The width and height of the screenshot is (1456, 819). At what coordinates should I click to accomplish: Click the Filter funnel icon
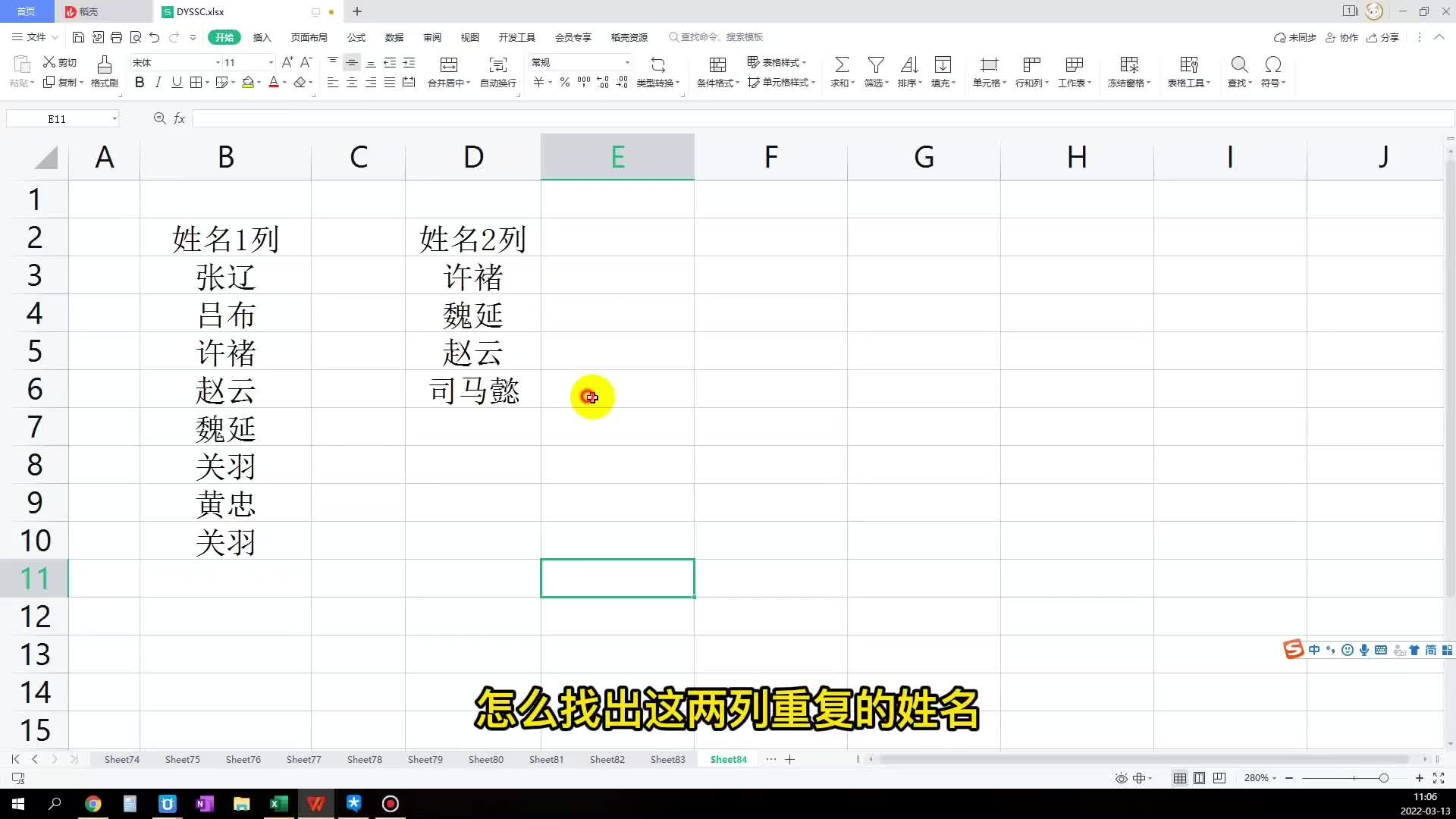pos(875,65)
